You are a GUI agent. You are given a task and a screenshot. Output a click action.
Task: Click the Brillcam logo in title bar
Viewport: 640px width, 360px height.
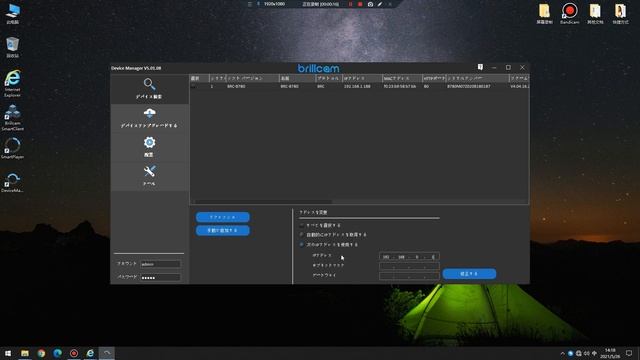tap(318, 68)
